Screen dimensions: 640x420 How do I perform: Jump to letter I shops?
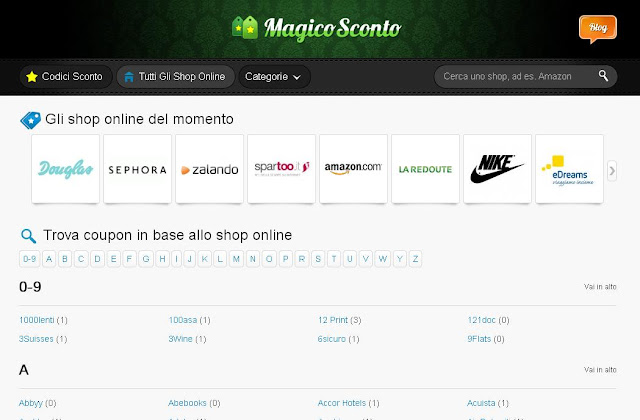176,259
